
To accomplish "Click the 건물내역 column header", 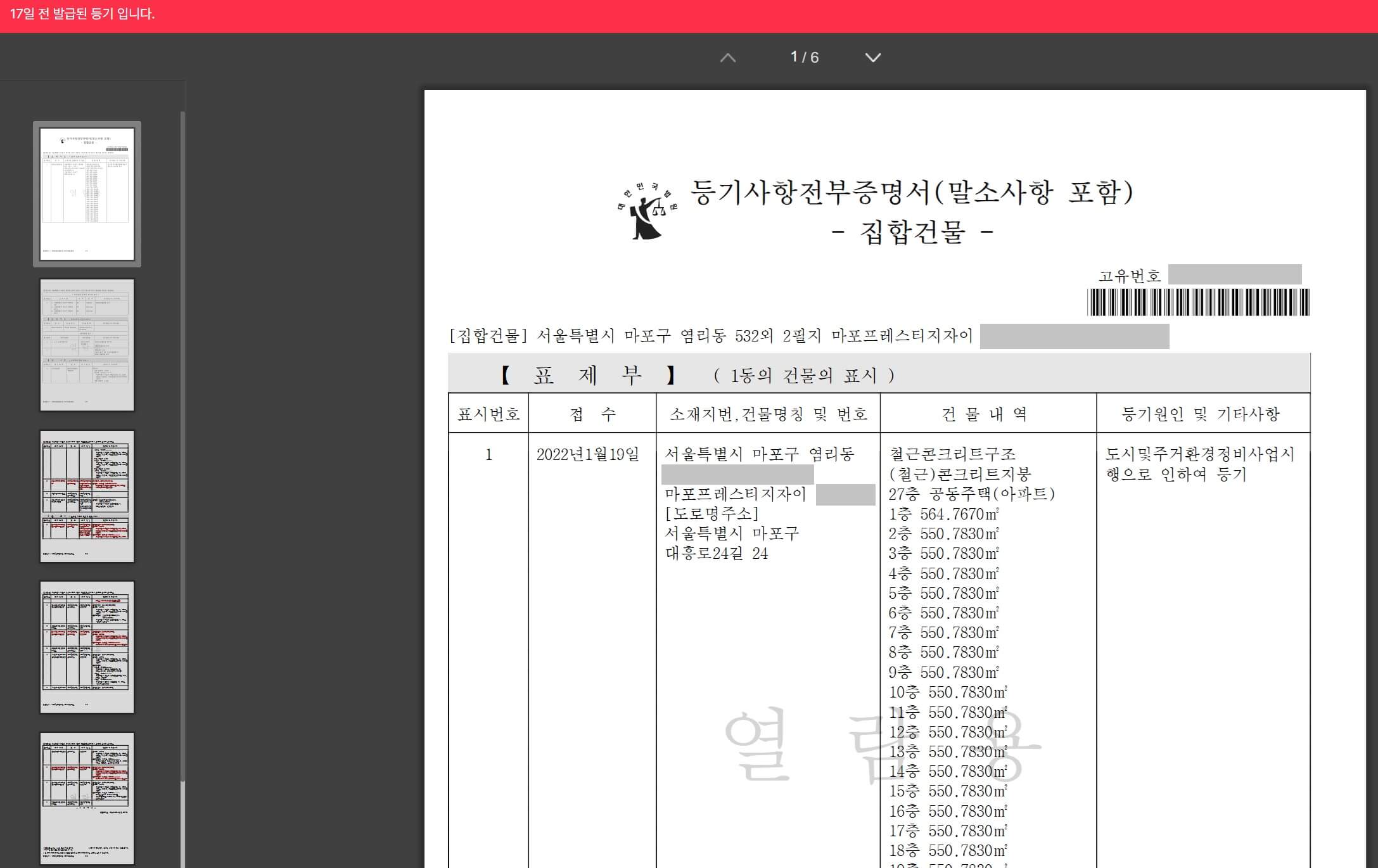I will (984, 414).
